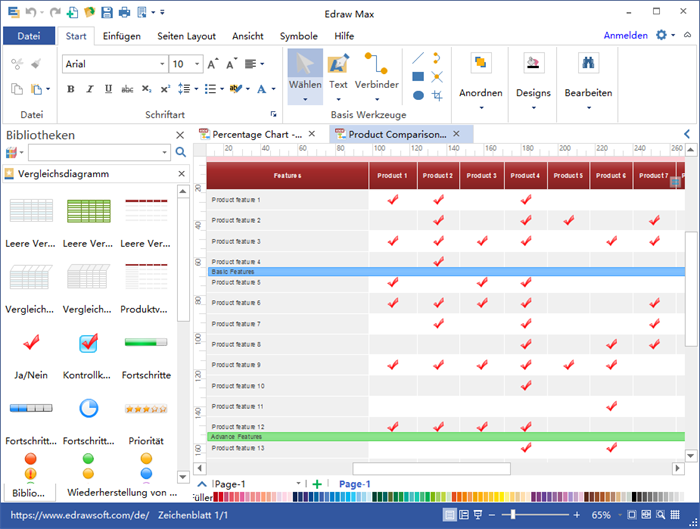Toggle underline text formatting
The width and height of the screenshot is (700, 529).
pyautogui.click(x=109, y=89)
